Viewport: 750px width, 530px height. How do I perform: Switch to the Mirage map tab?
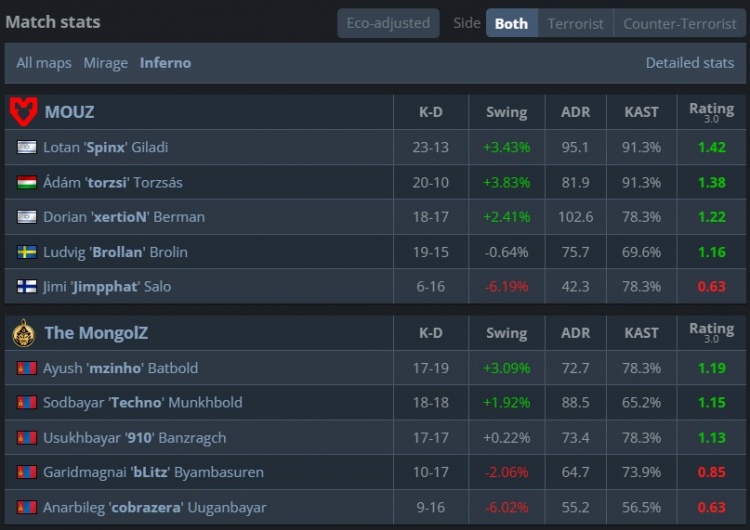(x=106, y=63)
